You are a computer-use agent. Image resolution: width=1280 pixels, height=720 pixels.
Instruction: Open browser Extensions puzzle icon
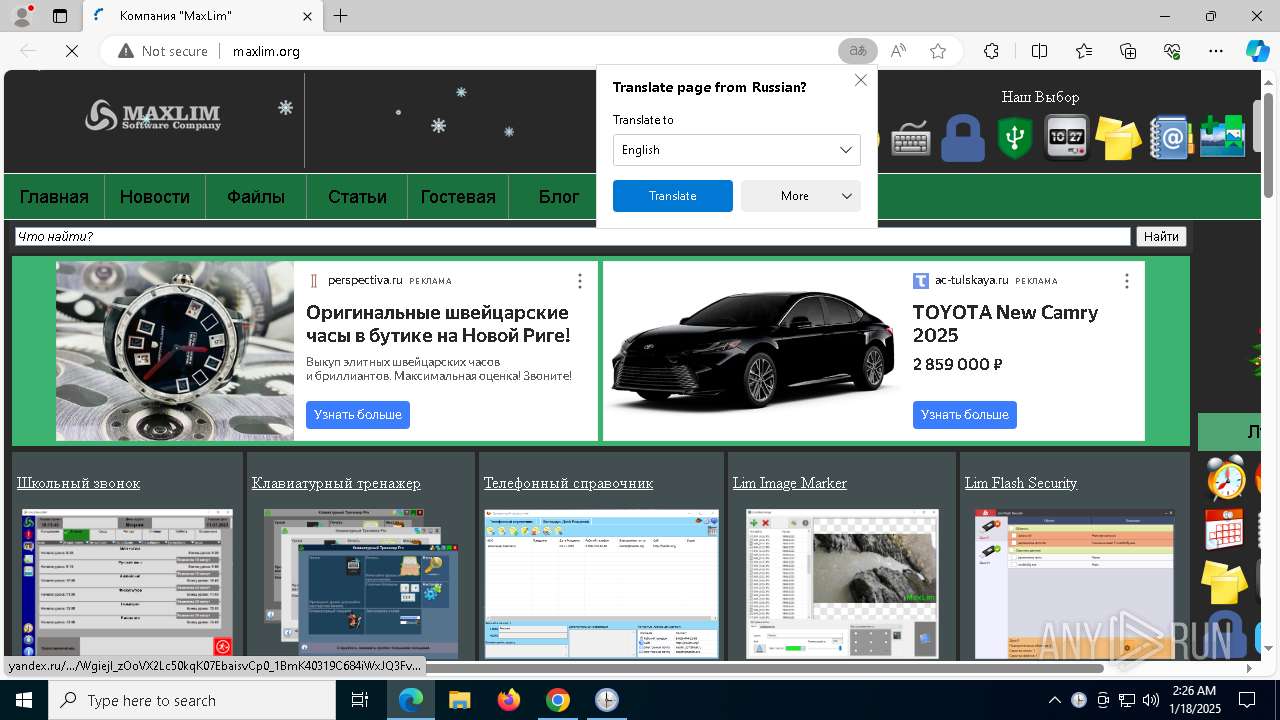tap(991, 51)
